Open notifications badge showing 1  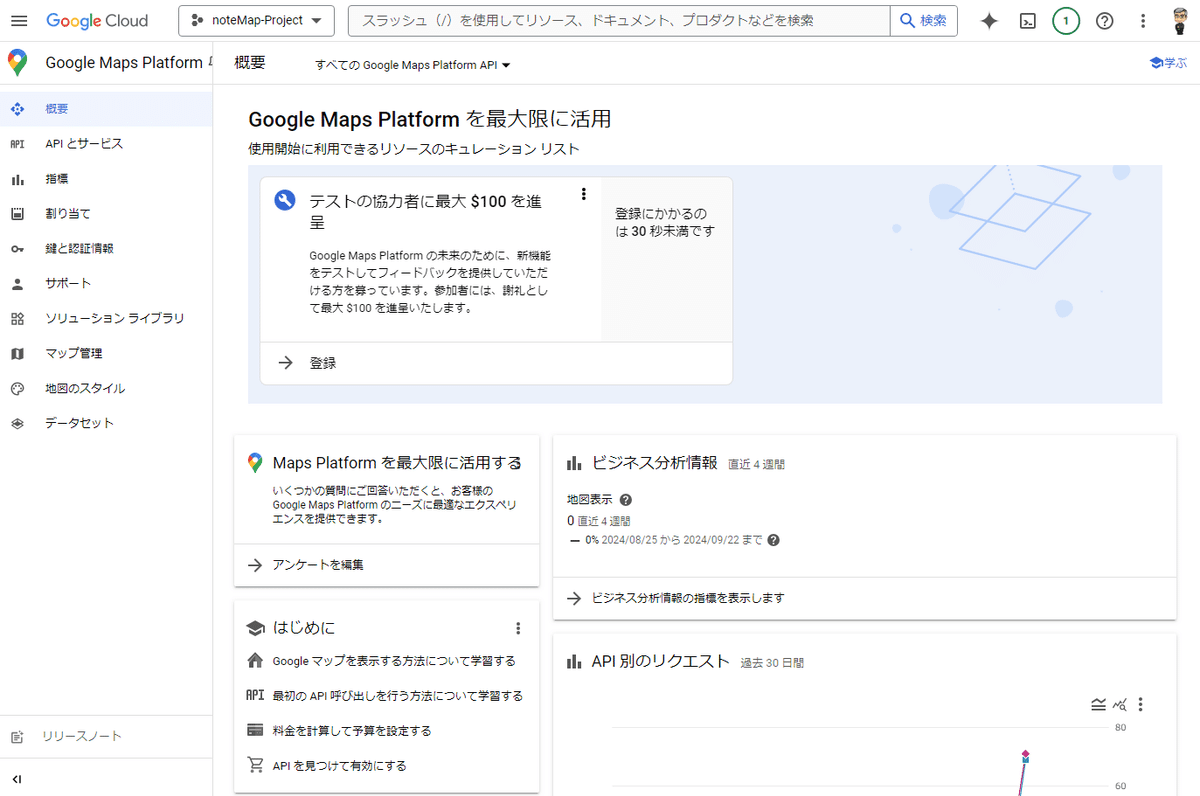pyautogui.click(x=1066, y=21)
